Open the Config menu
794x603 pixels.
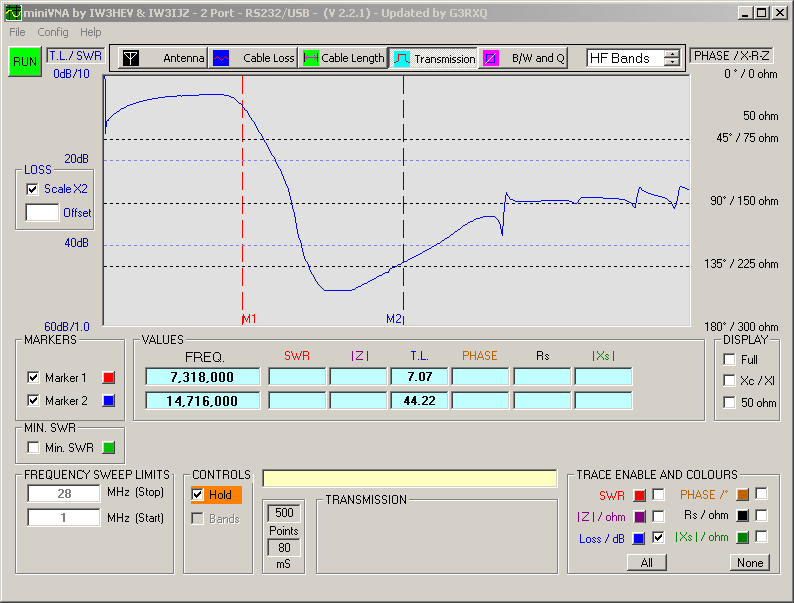click(53, 32)
